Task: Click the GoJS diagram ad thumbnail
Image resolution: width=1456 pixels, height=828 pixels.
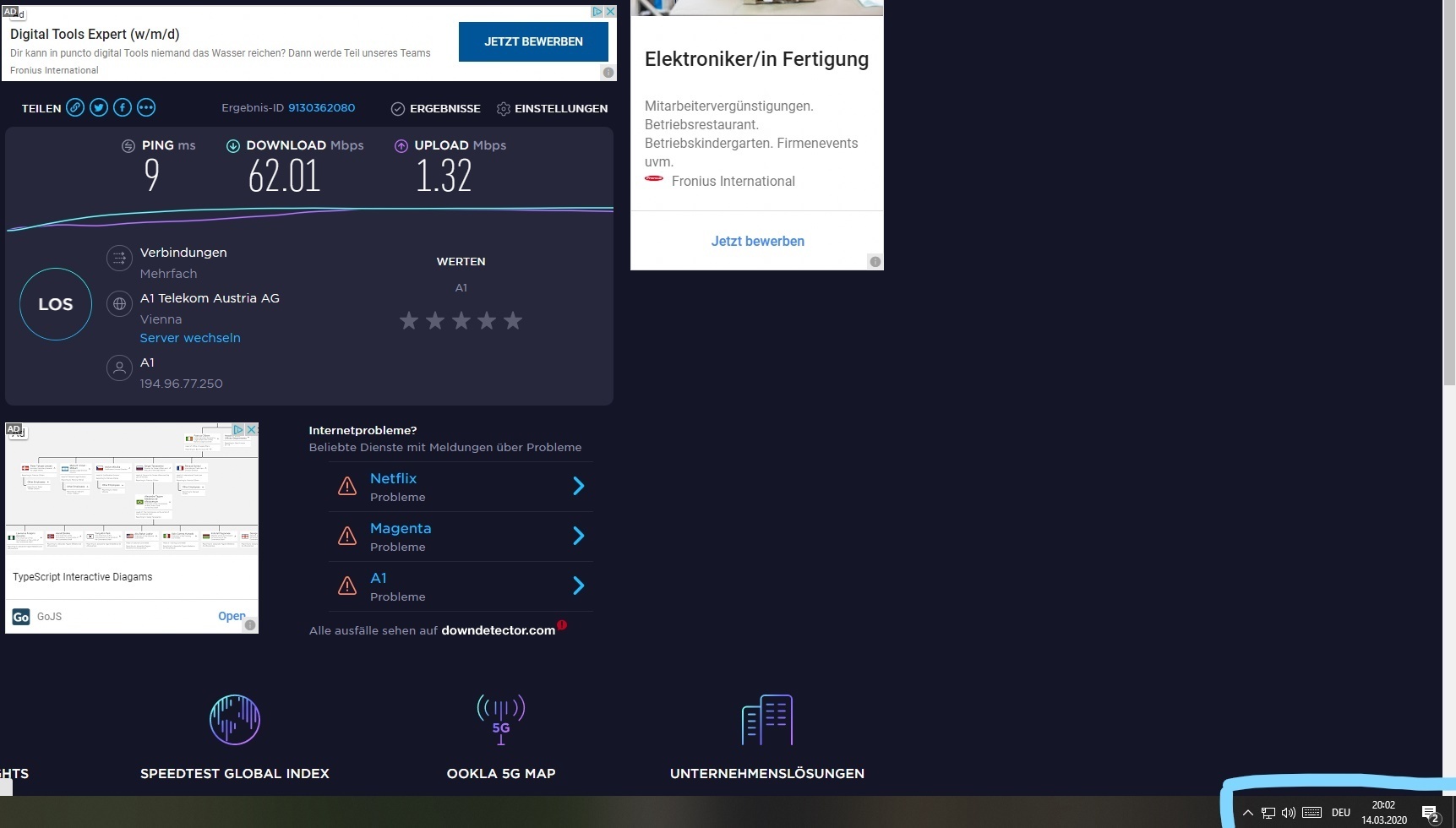Action: pyautogui.click(x=132, y=490)
